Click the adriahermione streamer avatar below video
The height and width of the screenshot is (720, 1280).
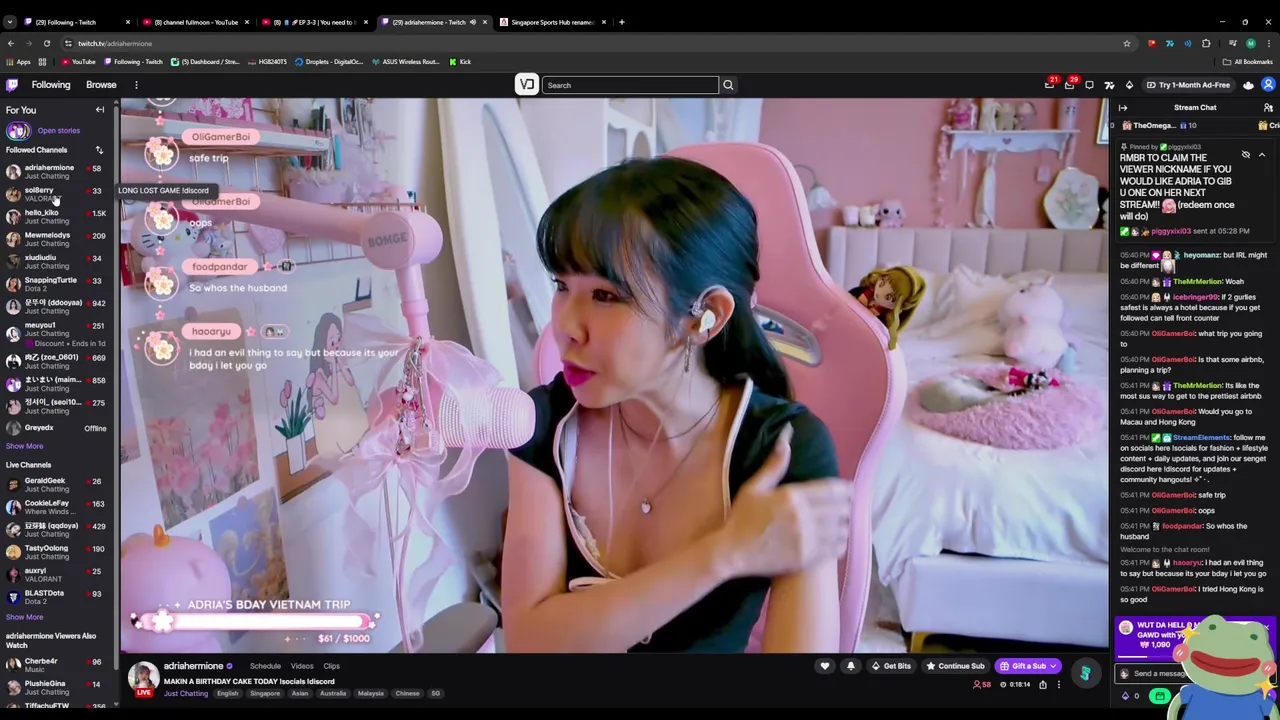143,677
